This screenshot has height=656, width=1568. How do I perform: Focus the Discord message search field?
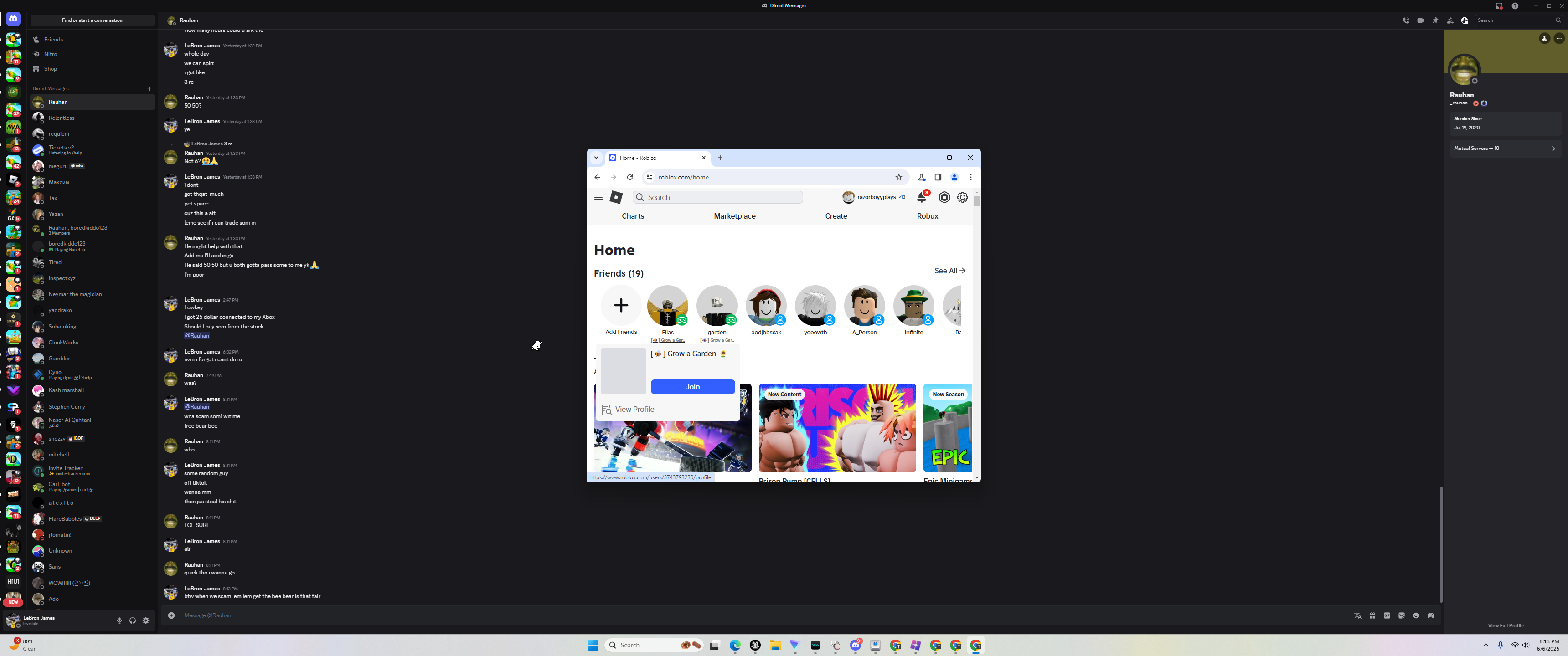tap(1519, 20)
